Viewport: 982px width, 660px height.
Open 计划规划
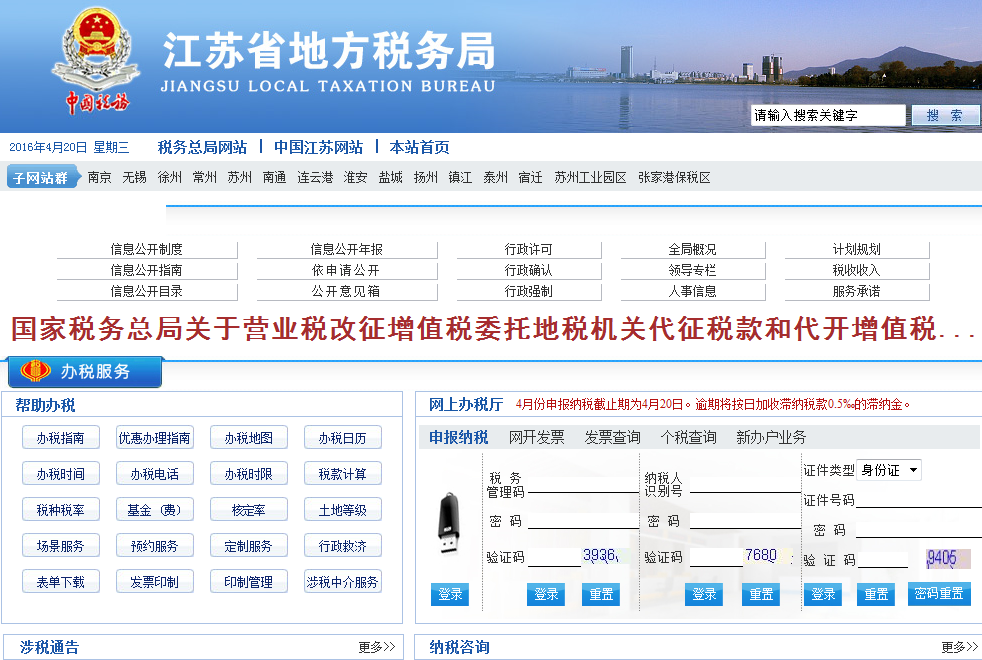click(x=857, y=249)
